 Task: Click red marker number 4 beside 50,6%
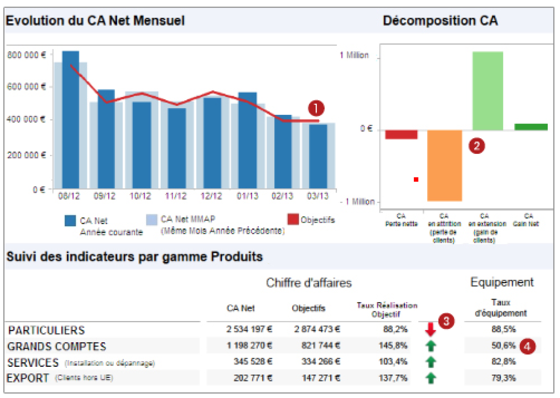[528, 346]
